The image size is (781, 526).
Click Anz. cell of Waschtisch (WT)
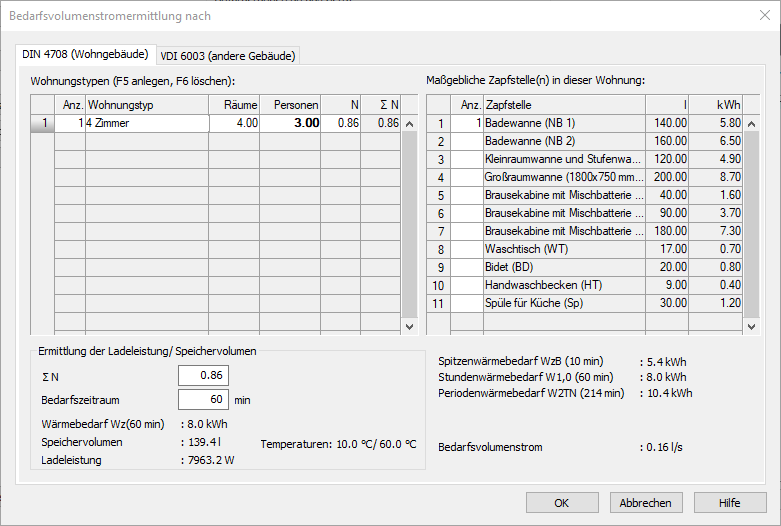pyautogui.click(x=467, y=249)
